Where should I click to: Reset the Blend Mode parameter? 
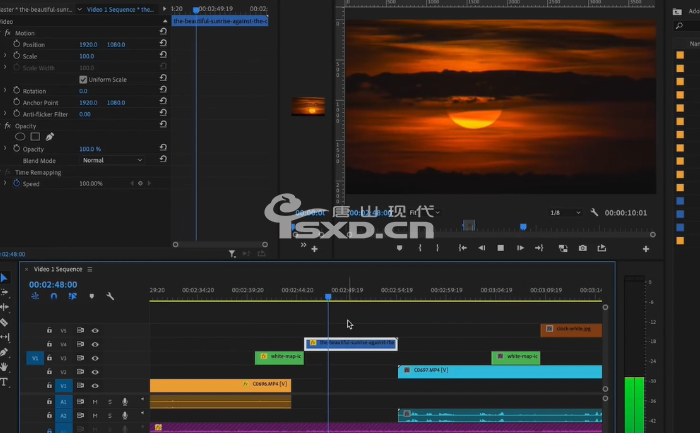point(163,160)
